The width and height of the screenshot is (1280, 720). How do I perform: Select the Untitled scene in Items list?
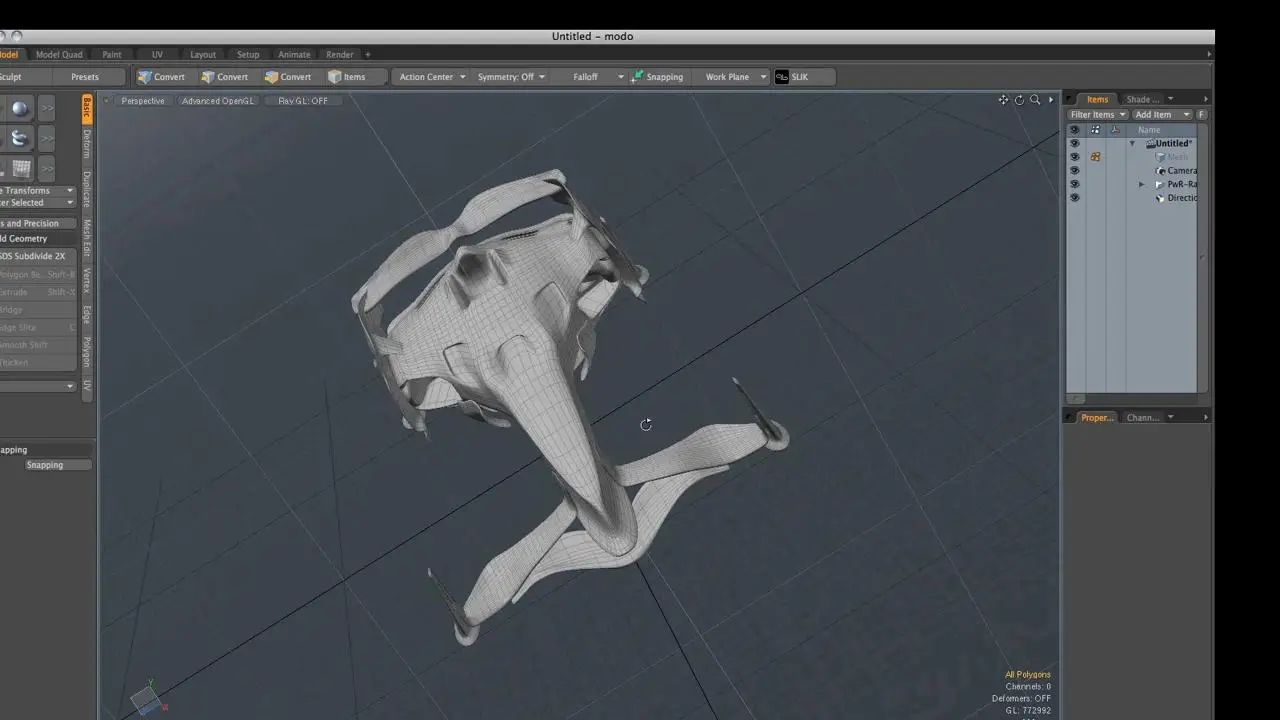click(1173, 144)
